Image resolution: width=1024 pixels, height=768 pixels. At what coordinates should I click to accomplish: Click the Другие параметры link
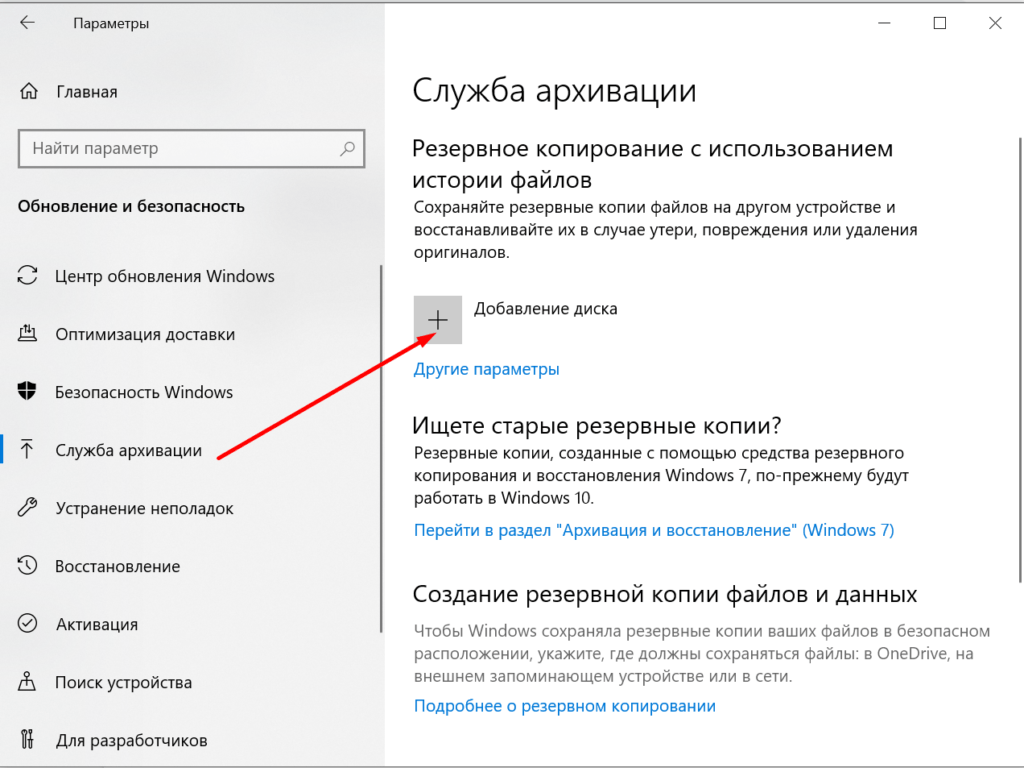click(487, 369)
